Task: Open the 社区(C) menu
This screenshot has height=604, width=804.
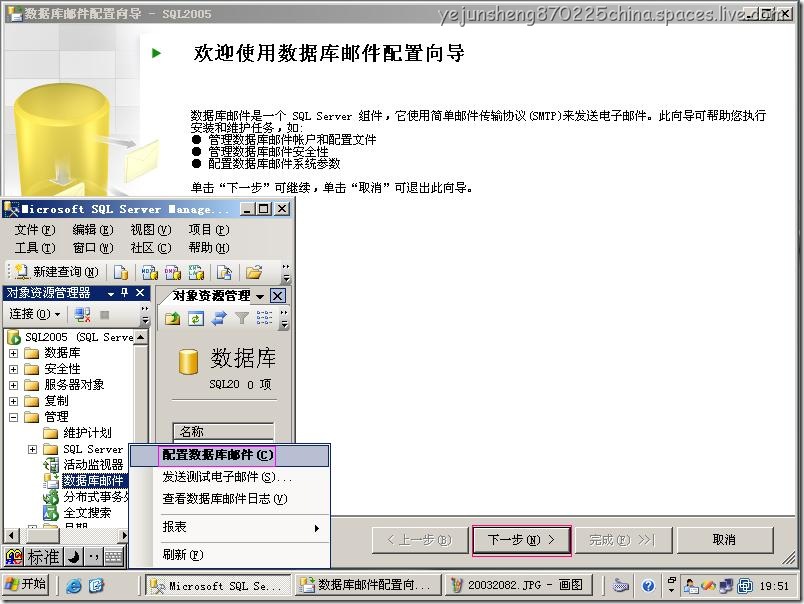Action: [x=151, y=248]
